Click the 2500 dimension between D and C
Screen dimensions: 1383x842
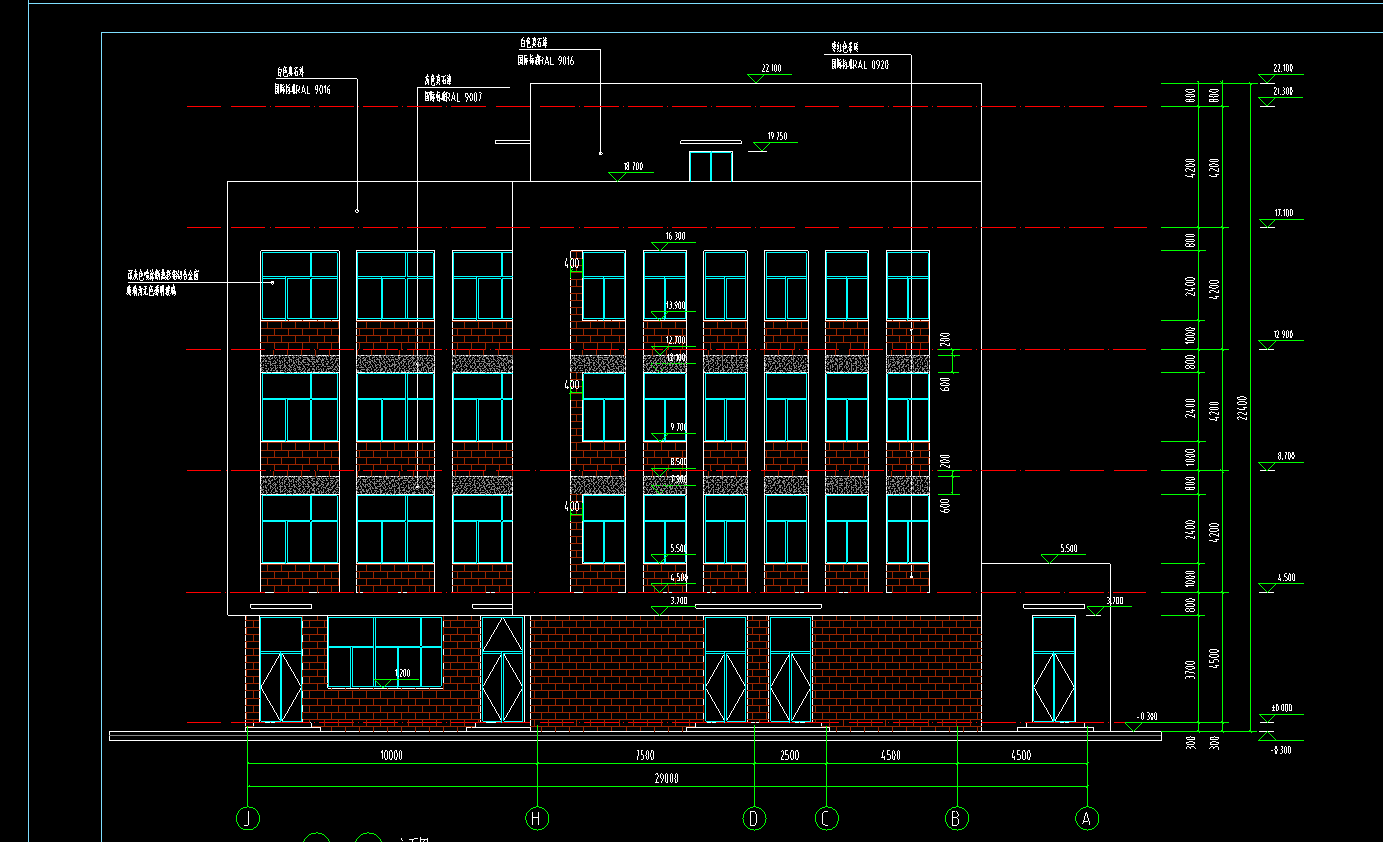click(x=789, y=756)
